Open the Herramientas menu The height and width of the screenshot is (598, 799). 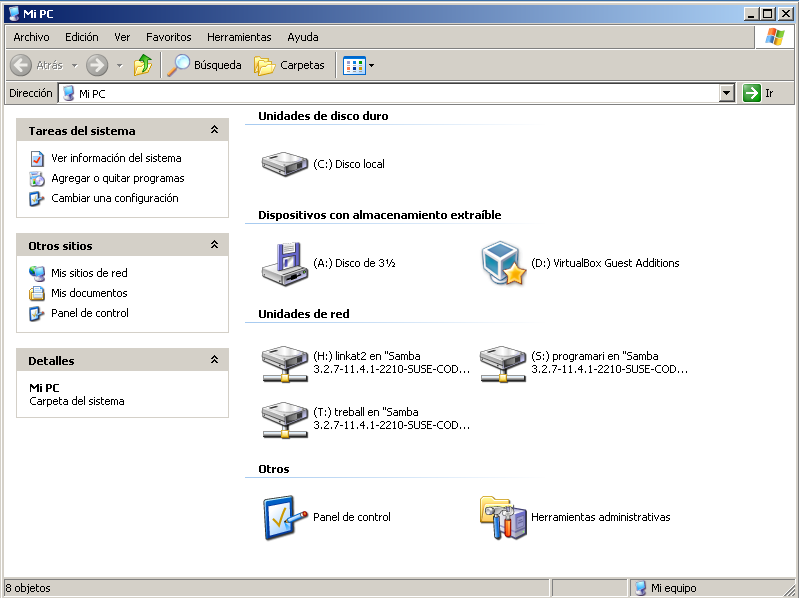coord(239,37)
